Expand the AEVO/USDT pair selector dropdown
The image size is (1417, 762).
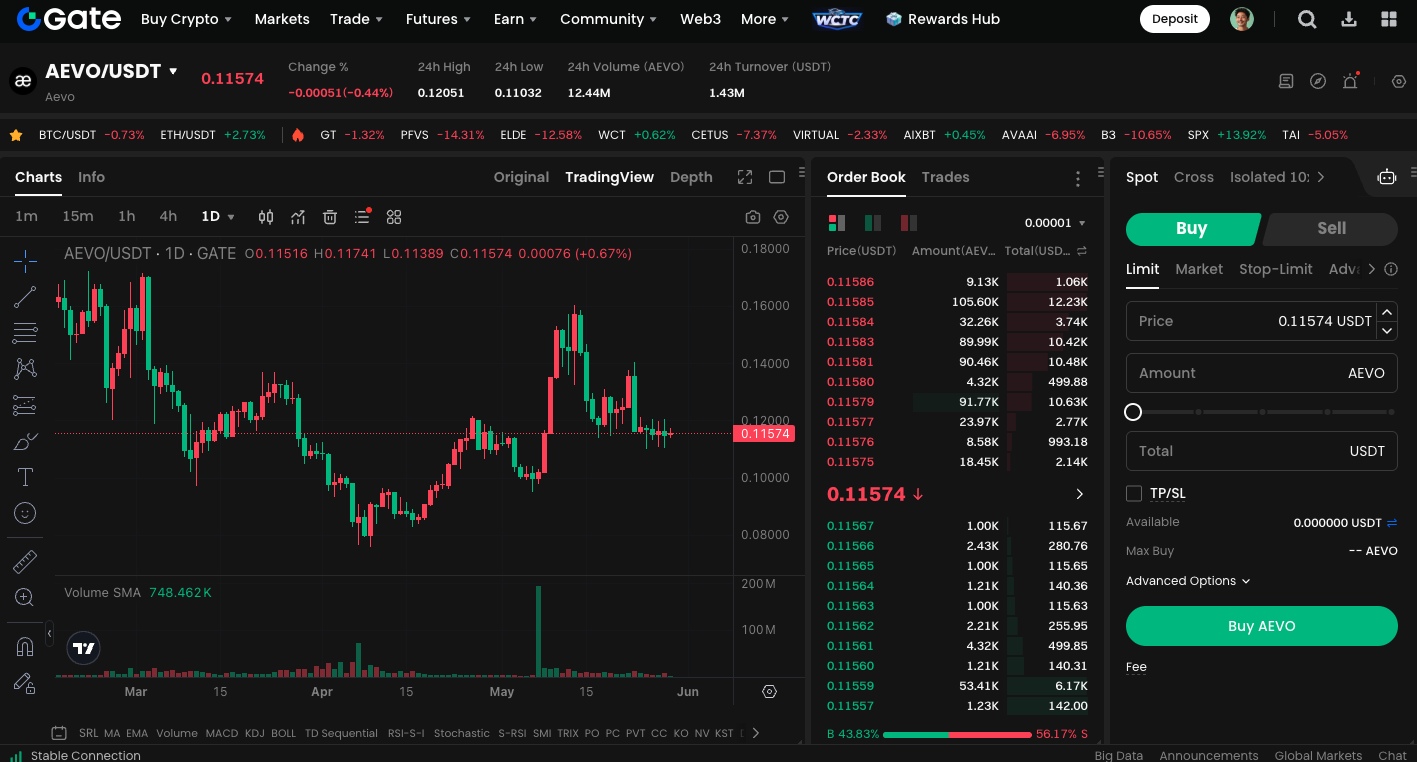(x=173, y=72)
